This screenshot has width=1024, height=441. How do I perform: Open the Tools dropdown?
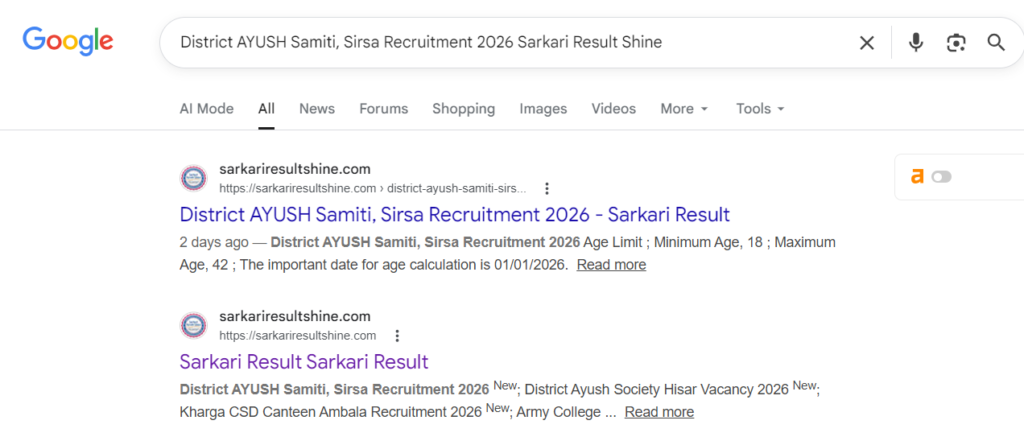tap(760, 109)
